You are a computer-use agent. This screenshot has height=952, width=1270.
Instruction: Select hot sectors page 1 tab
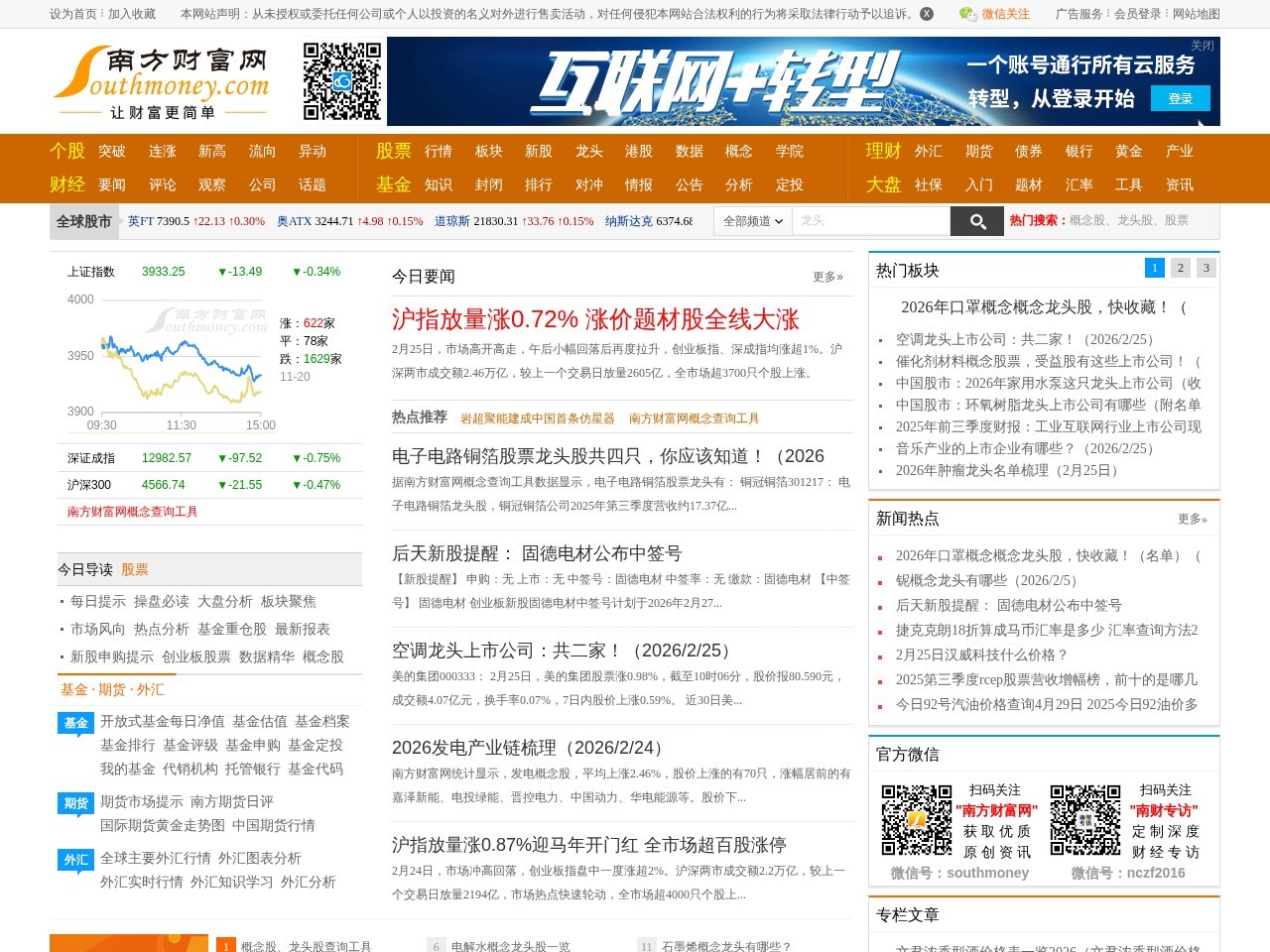(x=1154, y=268)
